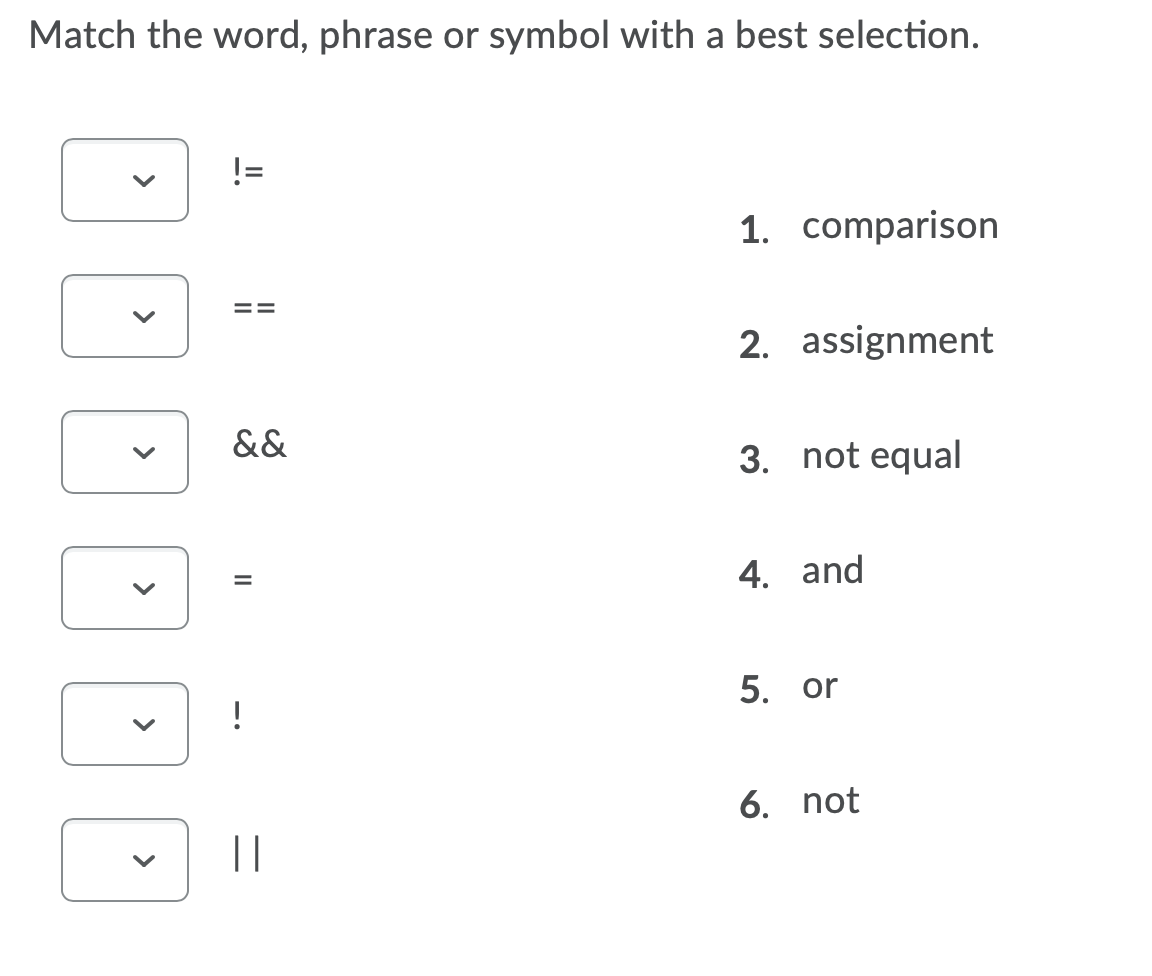Click the "comparison" answer option
This screenshot has height=976, width=1152.
(x=900, y=226)
